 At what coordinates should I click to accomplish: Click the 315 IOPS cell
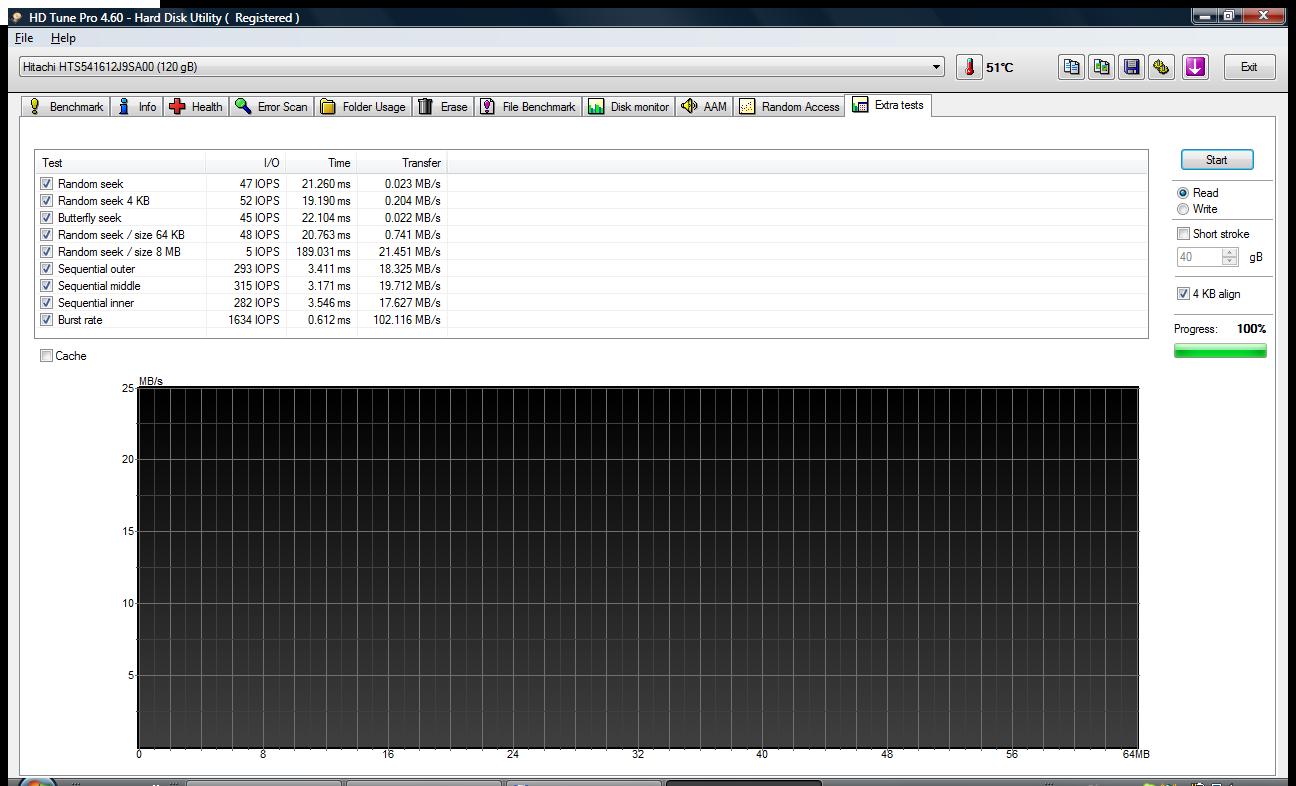coord(258,286)
